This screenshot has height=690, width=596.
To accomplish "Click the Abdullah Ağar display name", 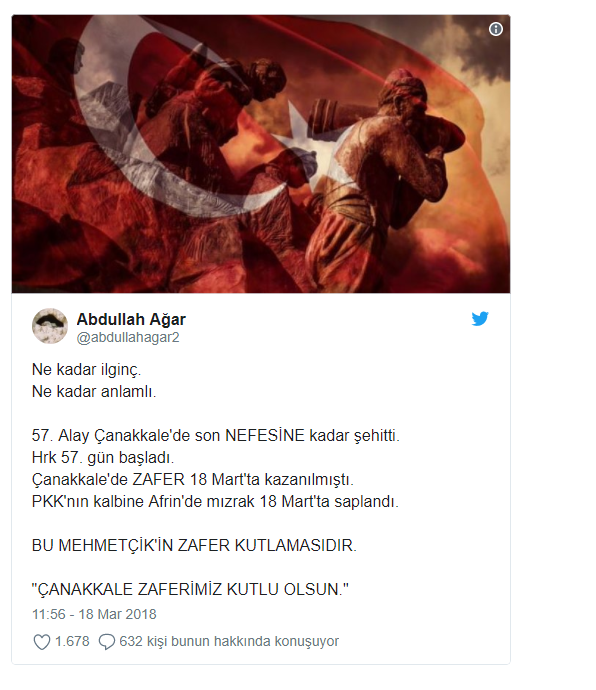I will (131, 319).
